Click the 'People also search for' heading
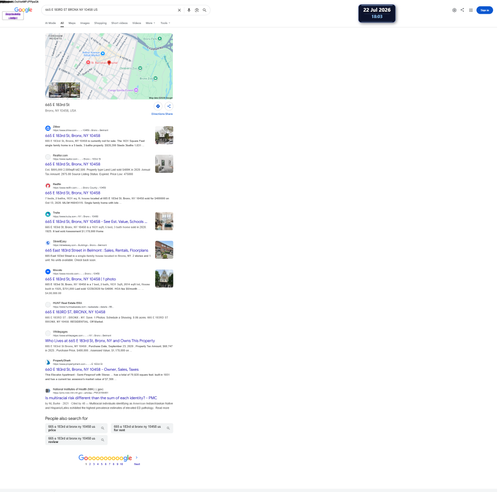The width and height of the screenshot is (500, 492). 66,418
